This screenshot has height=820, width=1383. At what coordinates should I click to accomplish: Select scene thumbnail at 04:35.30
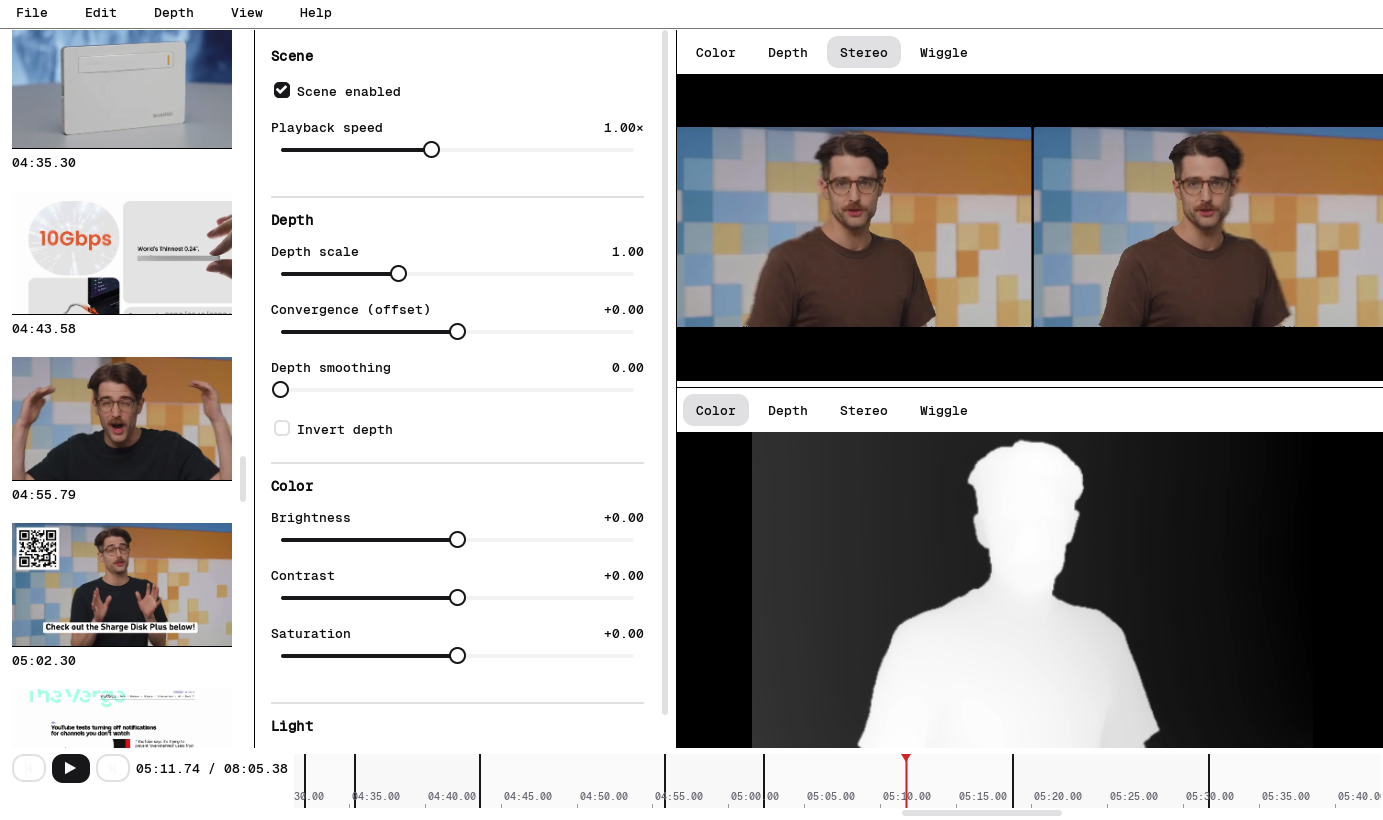(122, 89)
